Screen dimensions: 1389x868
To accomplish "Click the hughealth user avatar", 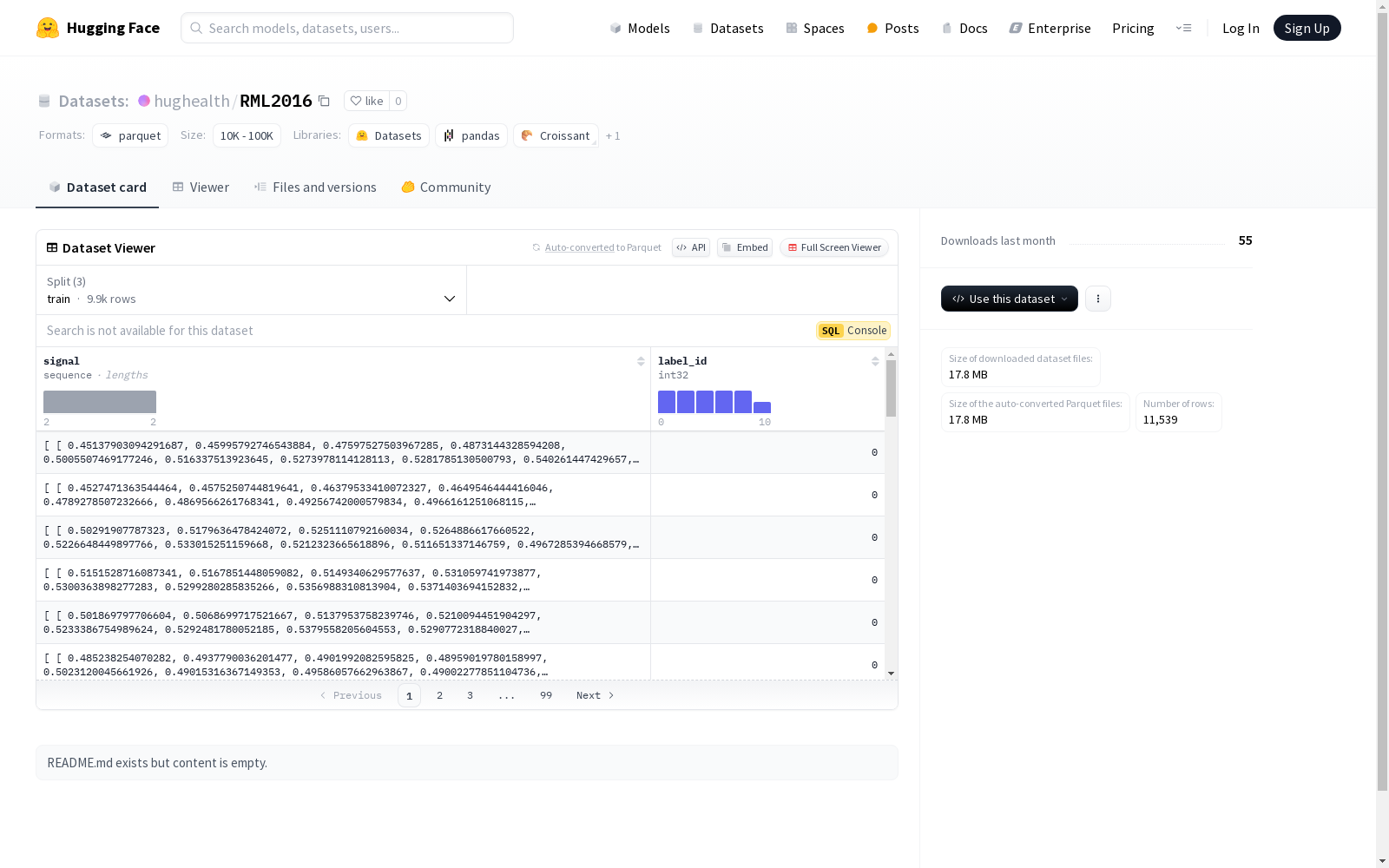I will pos(144,101).
